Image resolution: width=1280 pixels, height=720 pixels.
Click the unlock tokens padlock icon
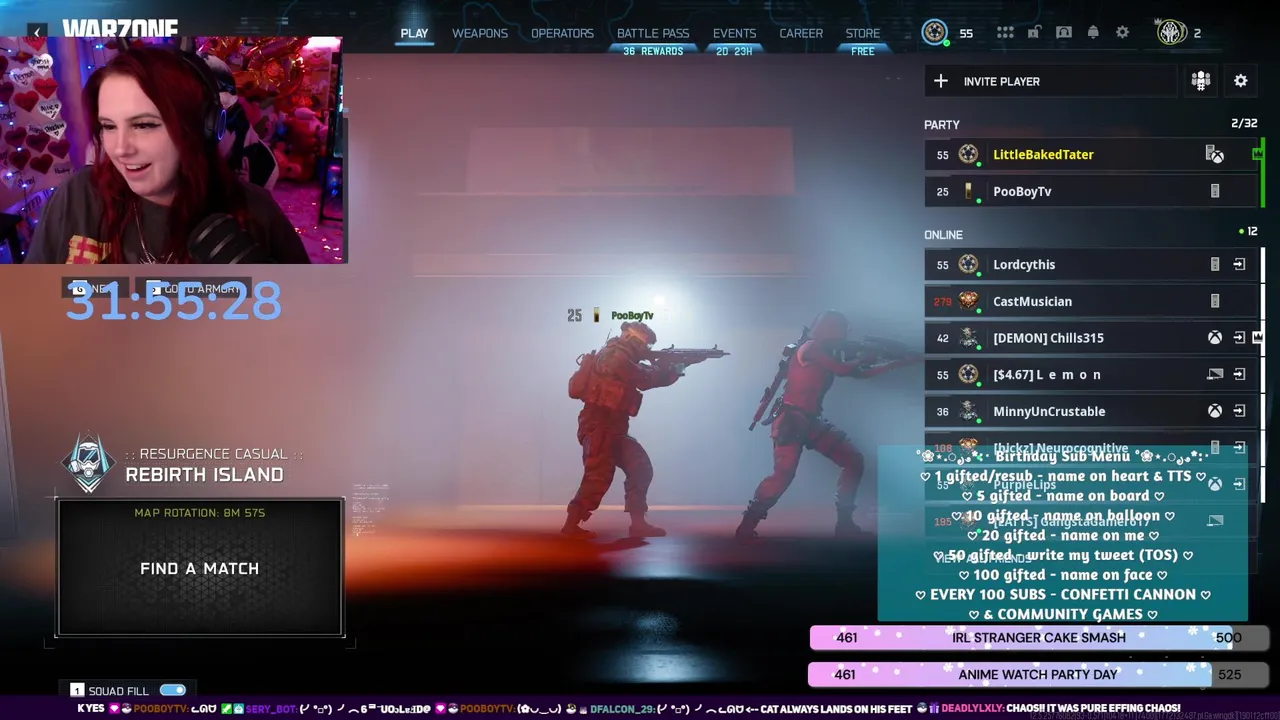(x=1034, y=33)
